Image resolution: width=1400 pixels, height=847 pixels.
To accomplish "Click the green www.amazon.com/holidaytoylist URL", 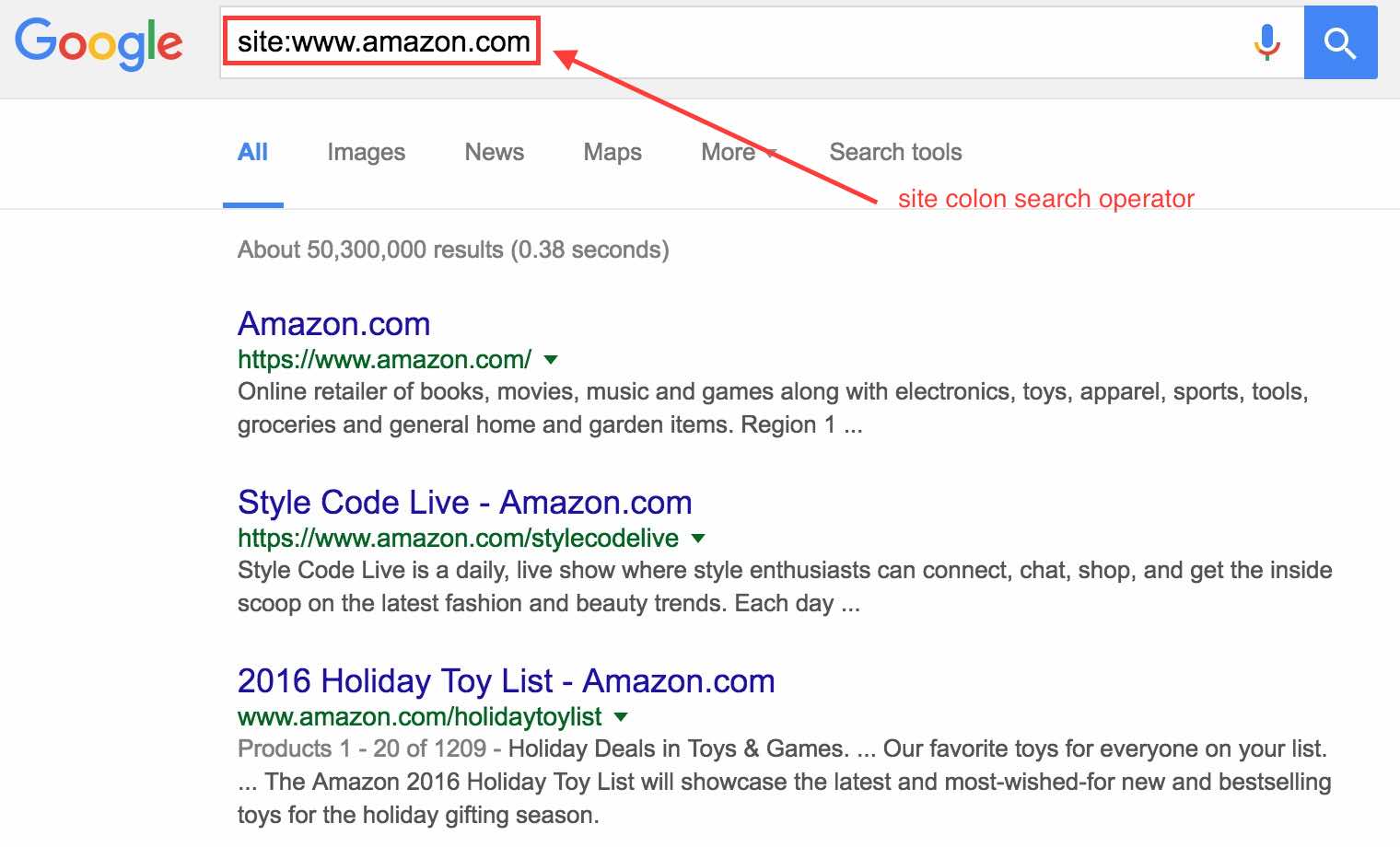I will click(x=419, y=716).
